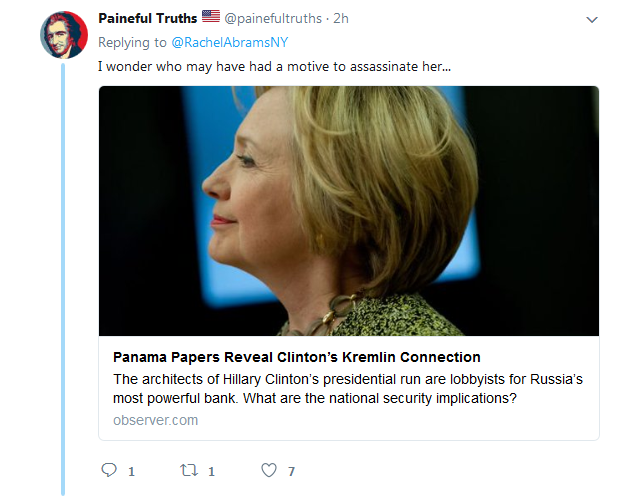Expand the tweet options chevron menu
The width and height of the screenshot is (639, 497).
click(x=591, y=19)
